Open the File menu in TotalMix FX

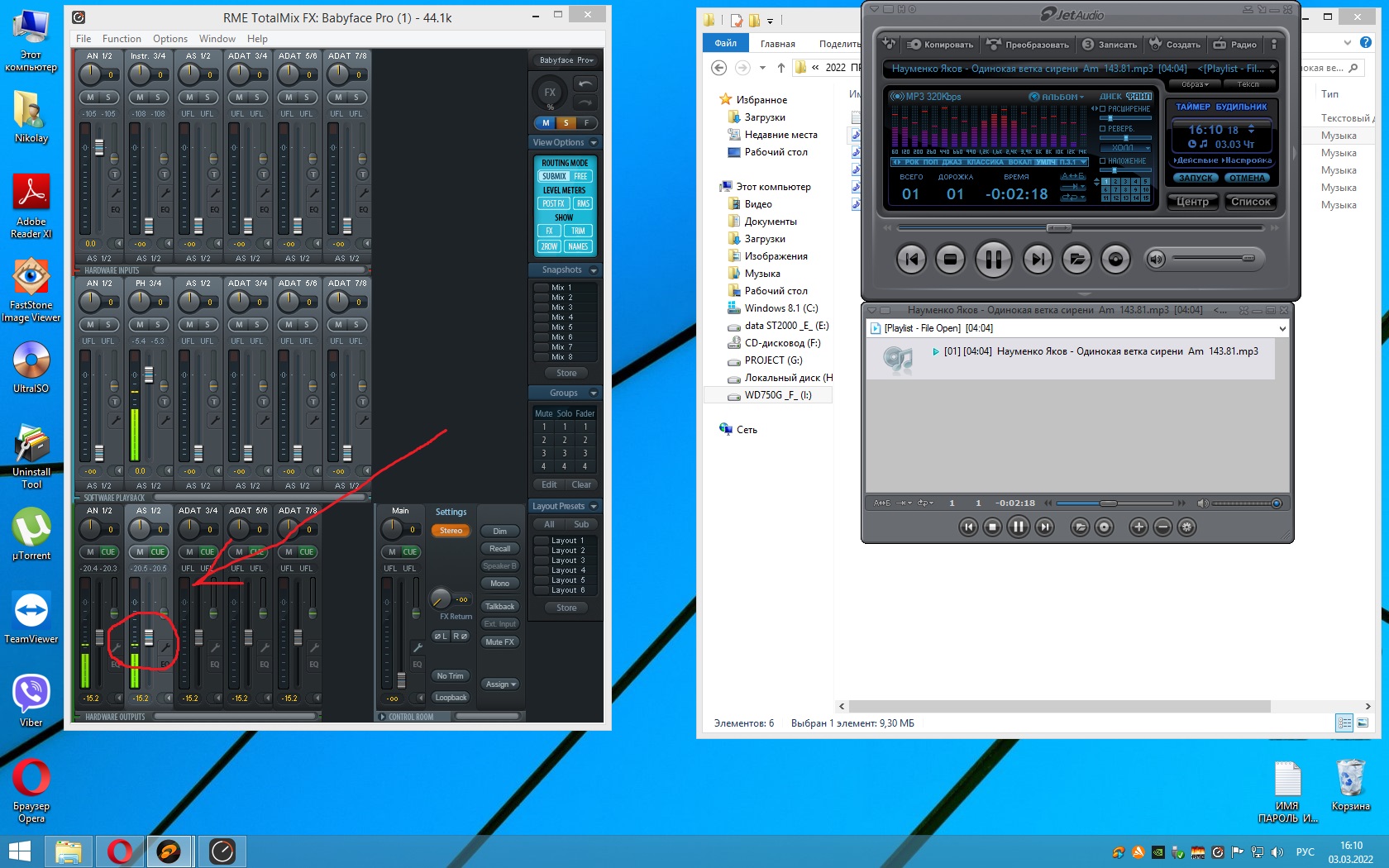tap(84, 39)
